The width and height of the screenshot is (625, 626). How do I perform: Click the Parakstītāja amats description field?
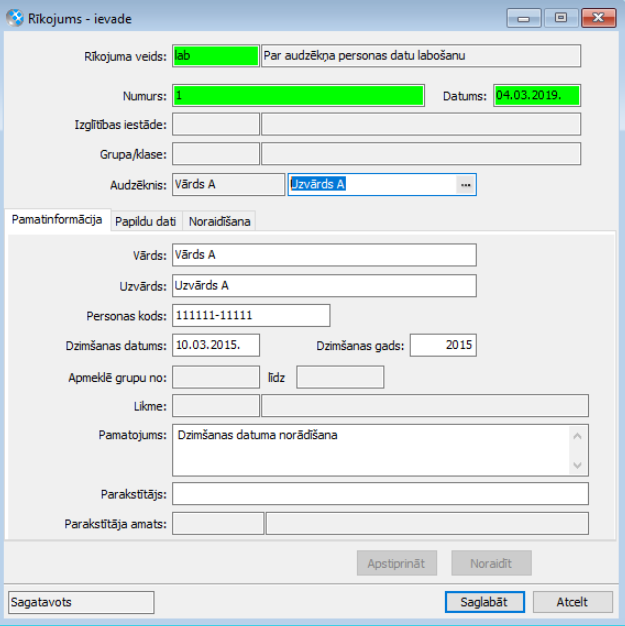(x=427, y=523)
